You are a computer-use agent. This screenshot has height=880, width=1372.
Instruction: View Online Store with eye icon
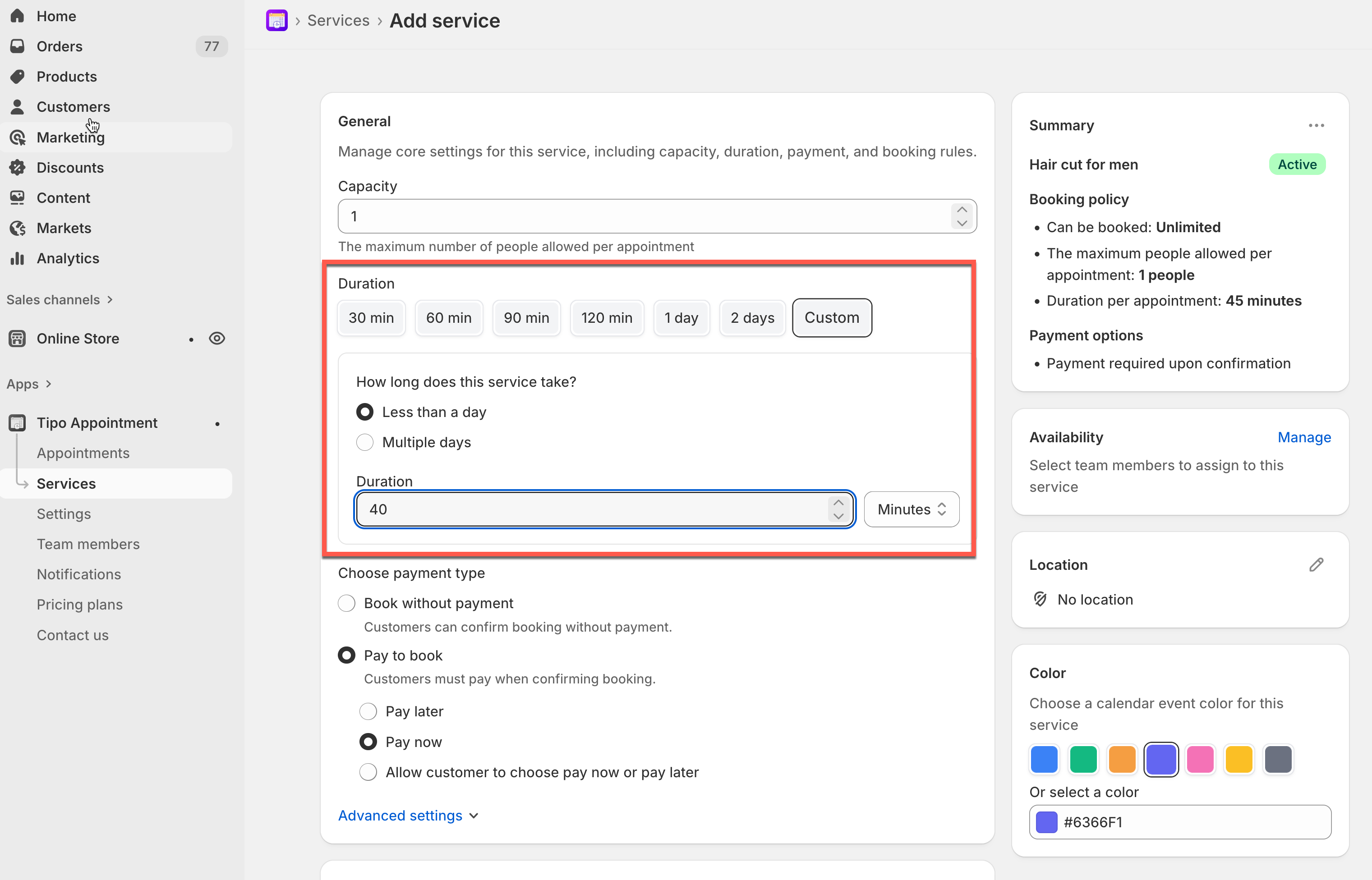pos(216,338)
